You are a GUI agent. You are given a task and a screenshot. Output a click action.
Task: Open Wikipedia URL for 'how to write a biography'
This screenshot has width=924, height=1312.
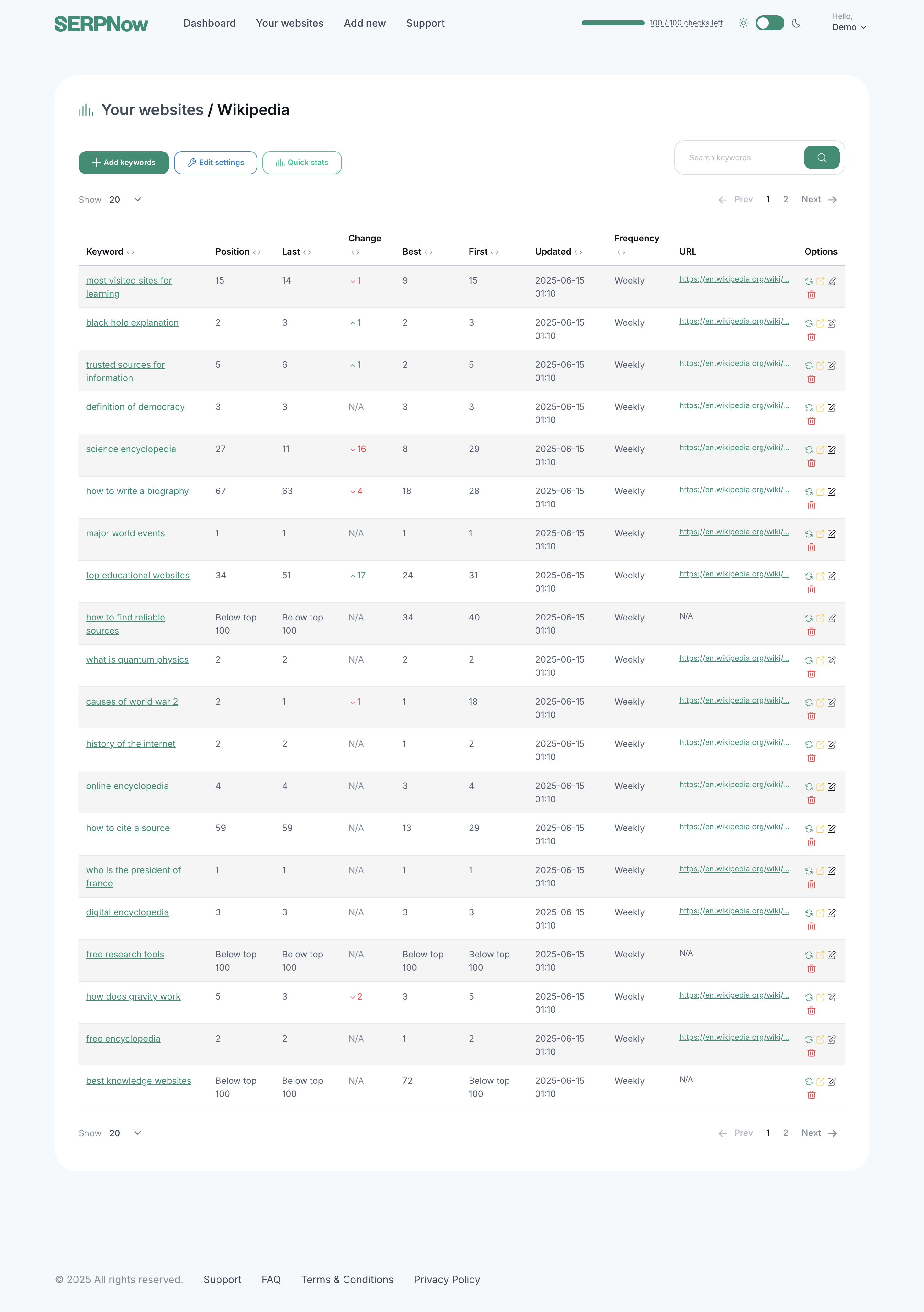click(x=734, y=490)
